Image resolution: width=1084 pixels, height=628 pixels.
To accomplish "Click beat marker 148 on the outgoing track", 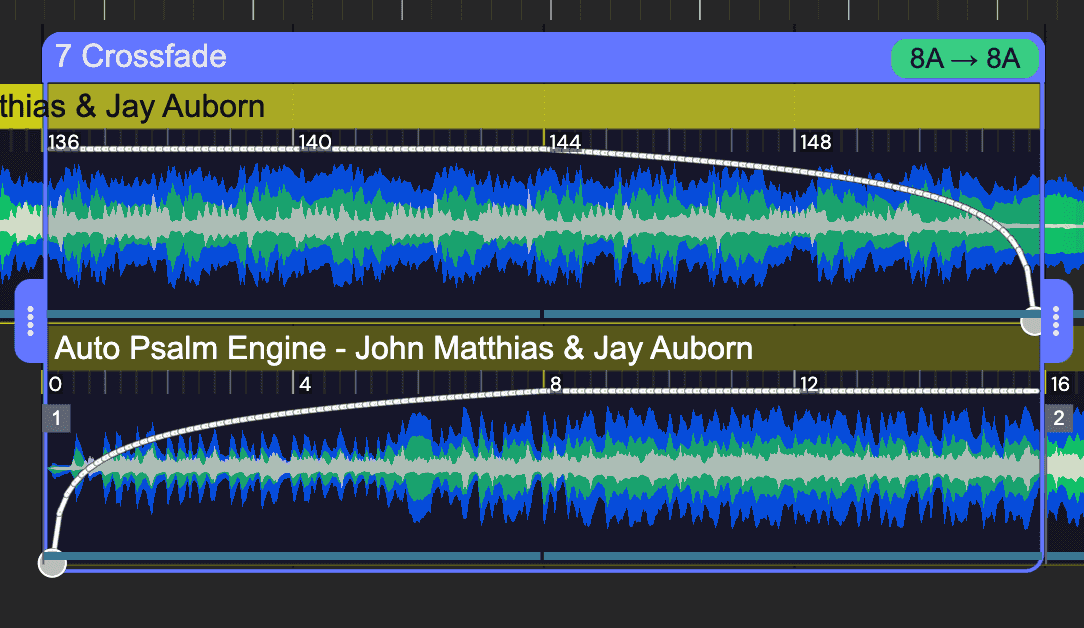I will point(815,142).
